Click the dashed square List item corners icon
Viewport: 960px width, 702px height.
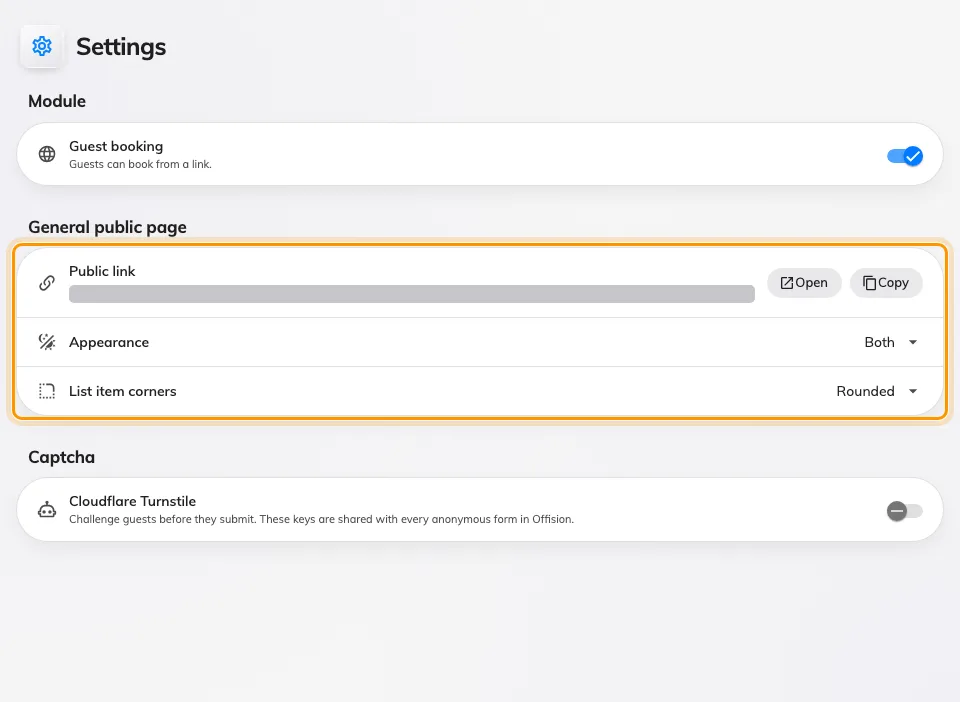click(47, 391)
